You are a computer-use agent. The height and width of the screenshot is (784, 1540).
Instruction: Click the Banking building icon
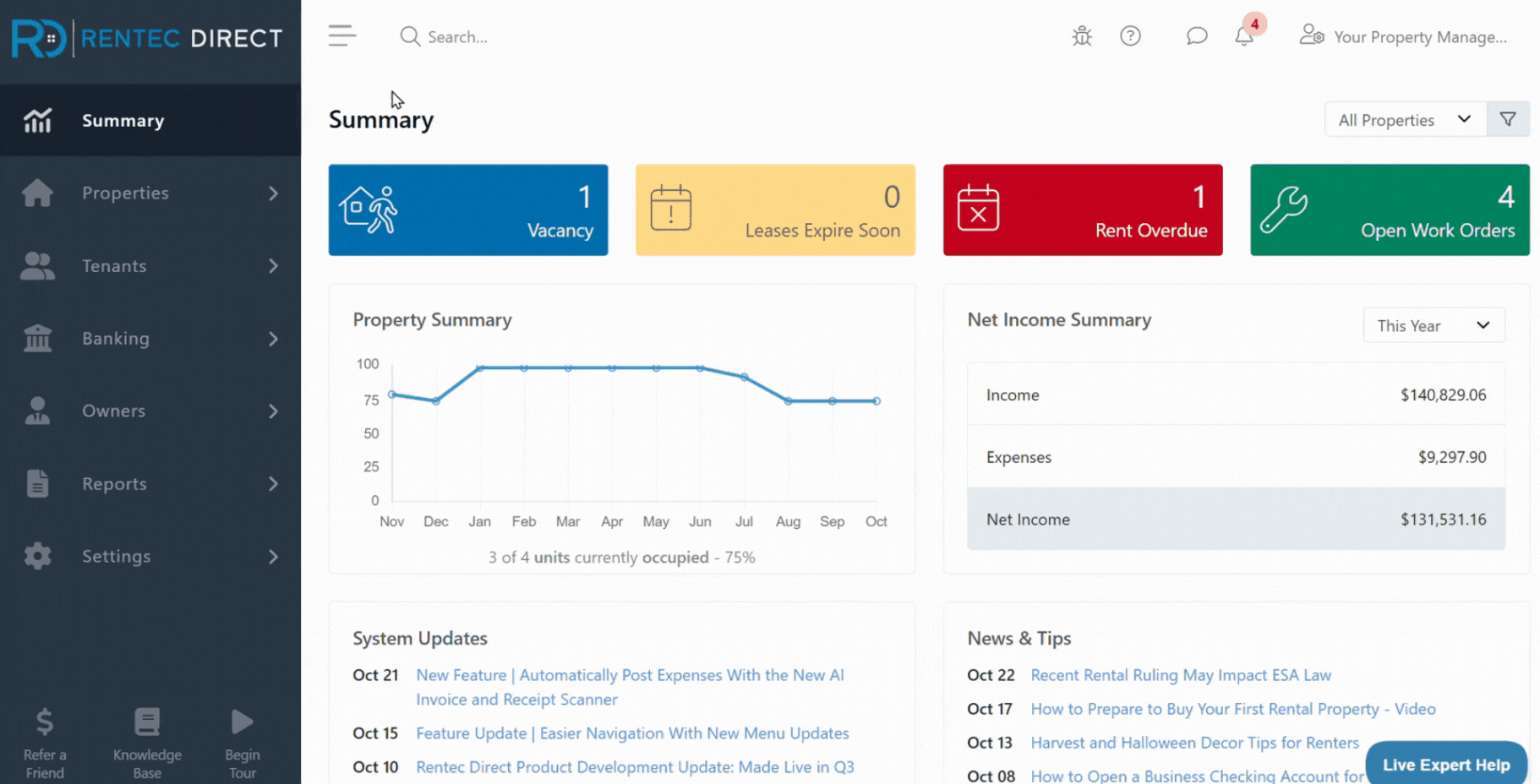pyautogui.click(x=37, y=339)
